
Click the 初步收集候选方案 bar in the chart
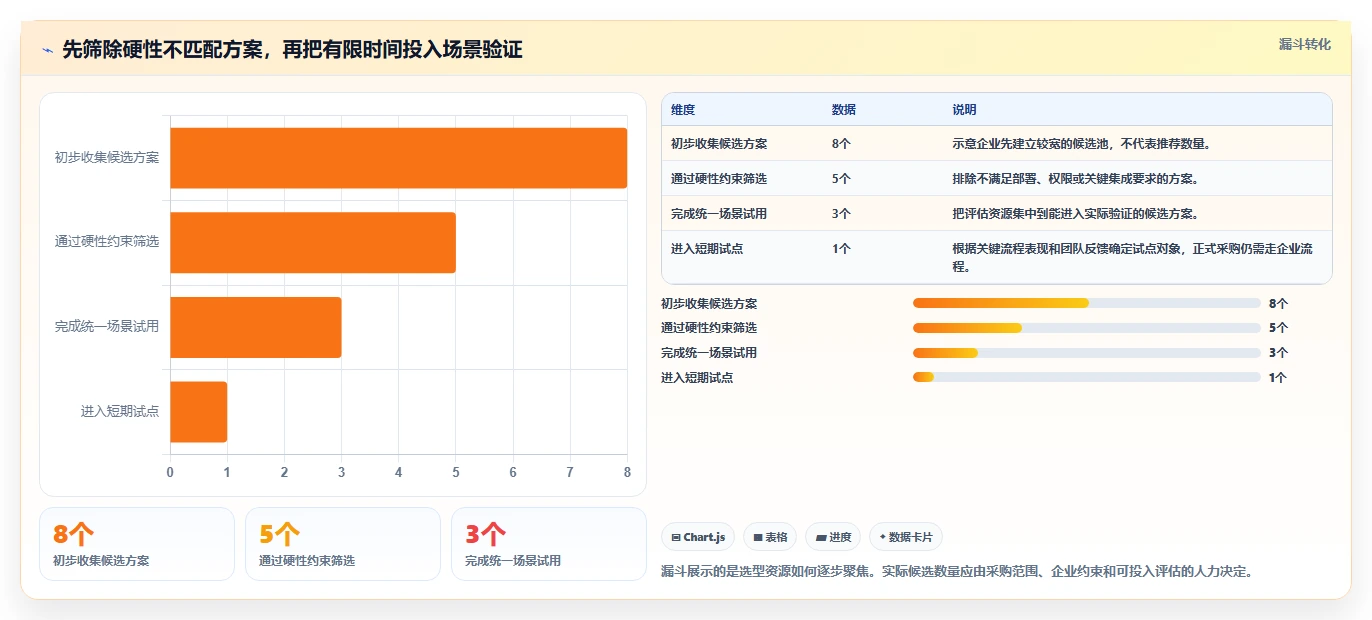[398, 158]
